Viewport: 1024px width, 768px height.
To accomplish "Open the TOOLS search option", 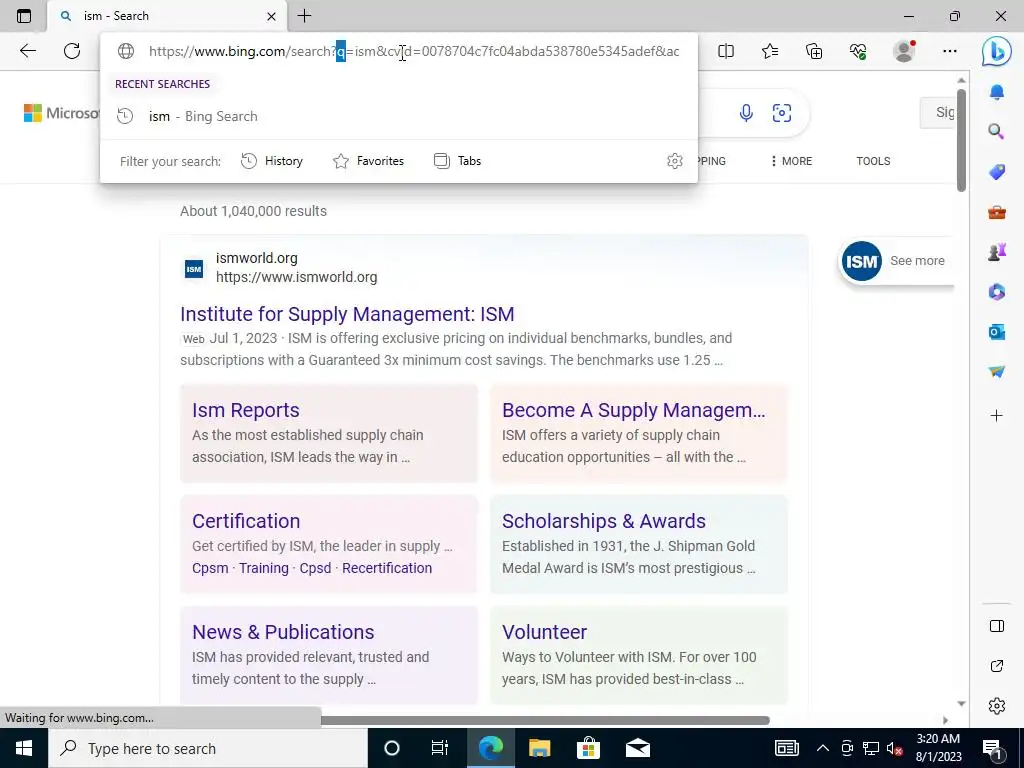I will [873, 161].
